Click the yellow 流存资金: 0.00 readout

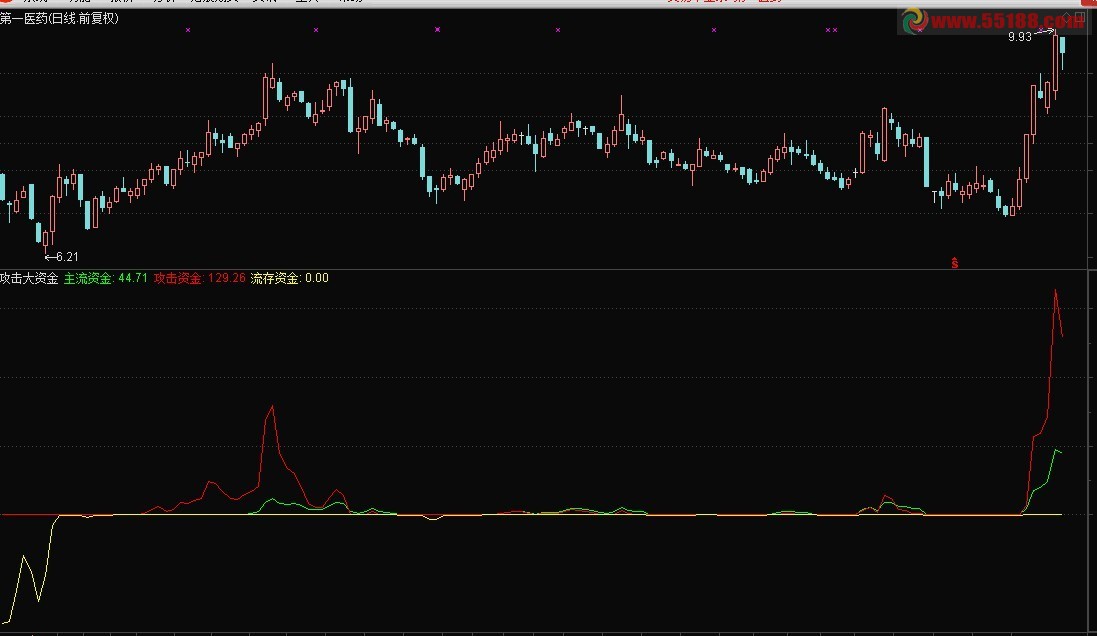[290, 278]
